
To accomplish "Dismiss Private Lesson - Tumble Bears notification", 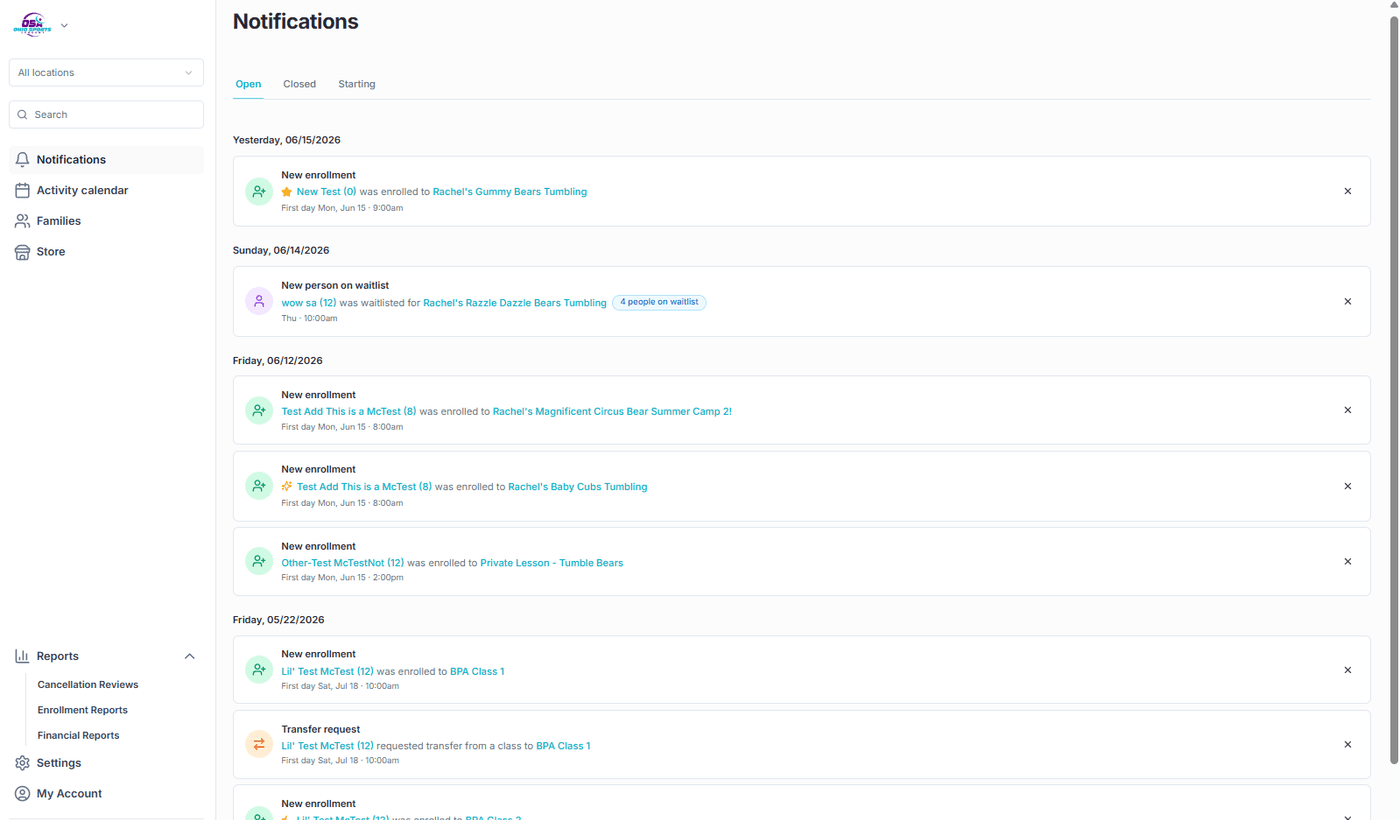I will click(1347, 561).
